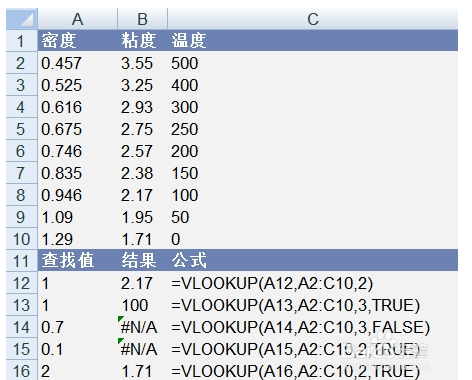The width and height of the screenshot is (472, 380).
Task: Click cell C10 containing 0
Action: pos(313,239)
